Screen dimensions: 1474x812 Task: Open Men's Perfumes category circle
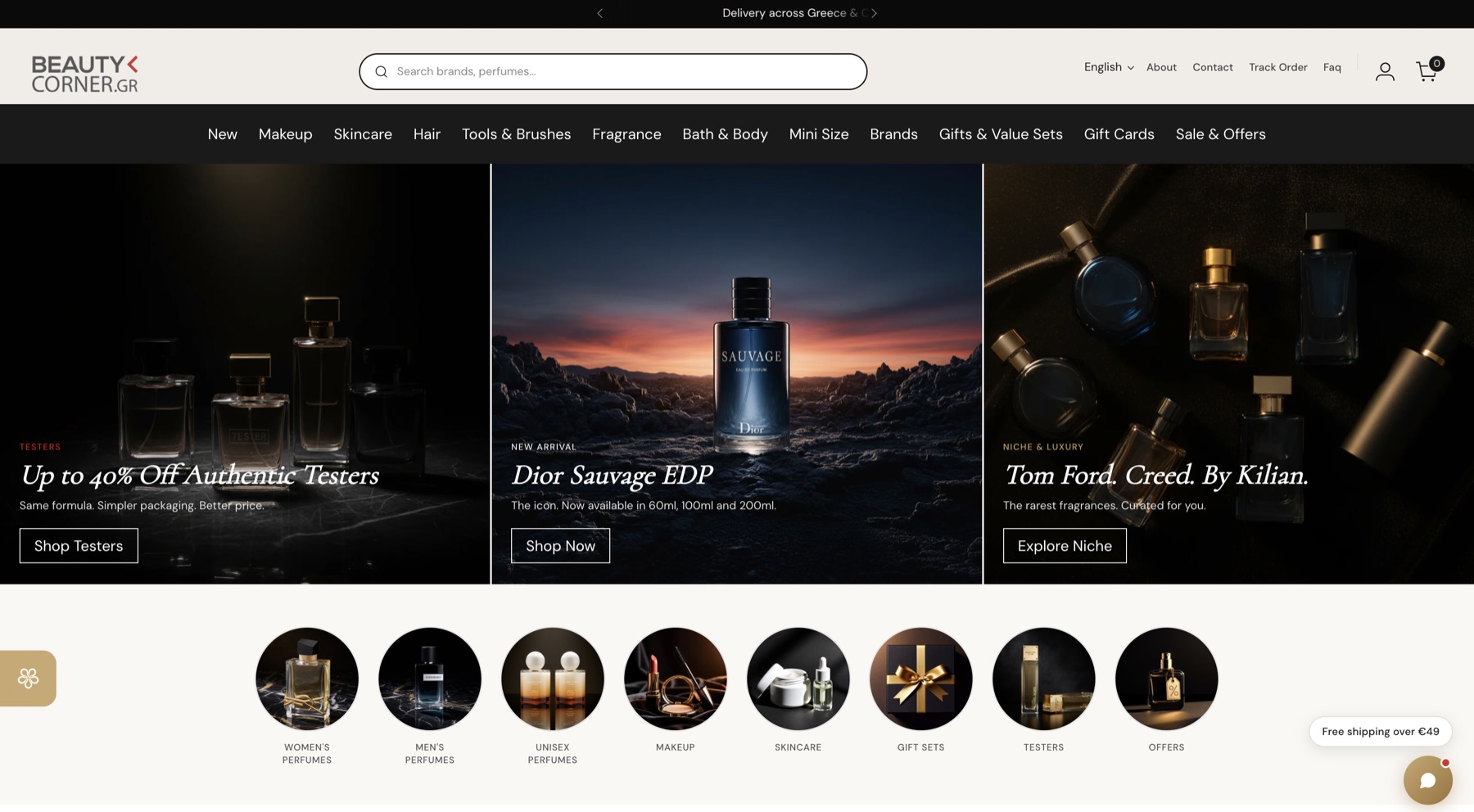430,679
